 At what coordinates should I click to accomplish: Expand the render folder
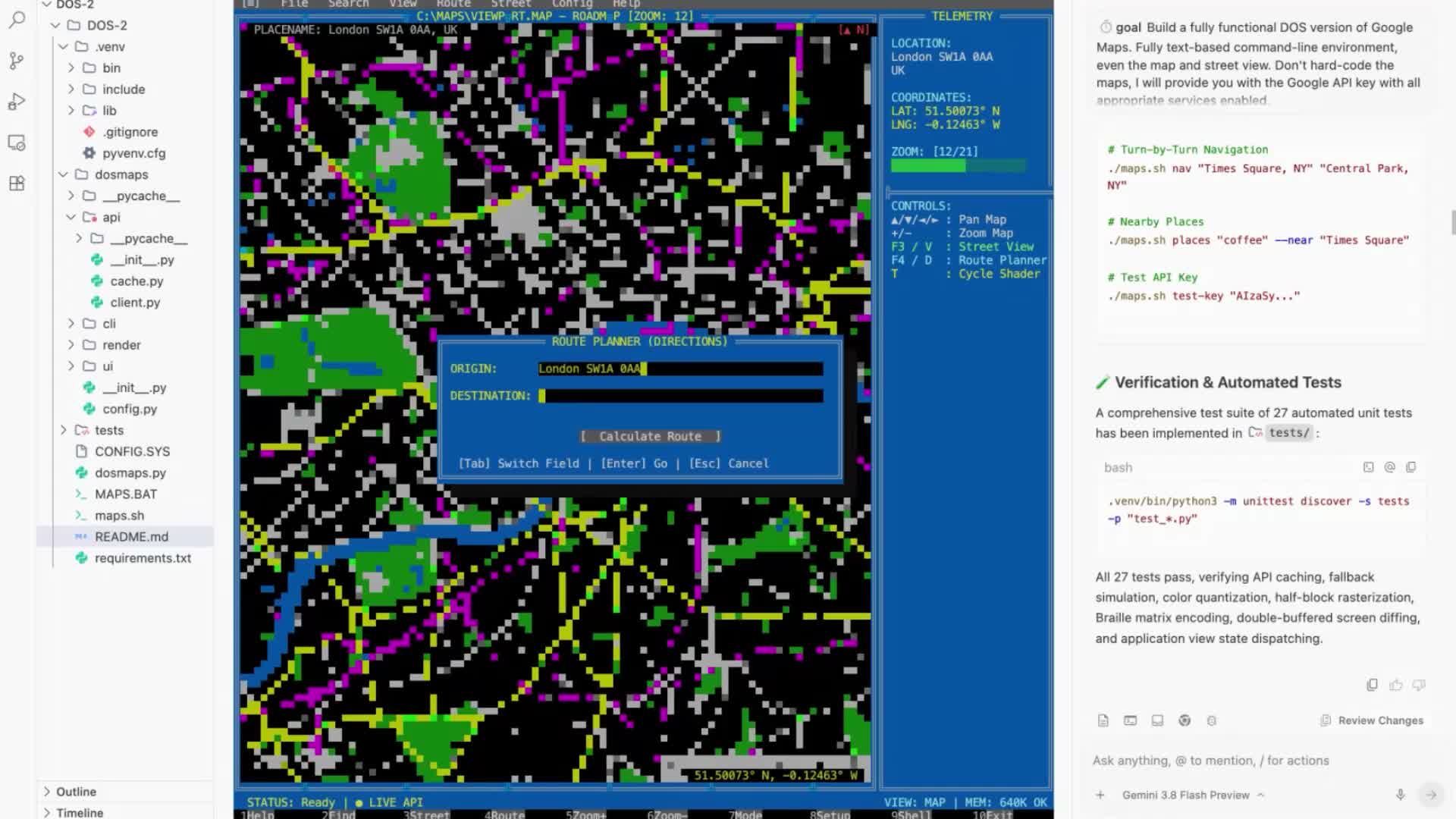pyautogui.click(x=121, y=345)
